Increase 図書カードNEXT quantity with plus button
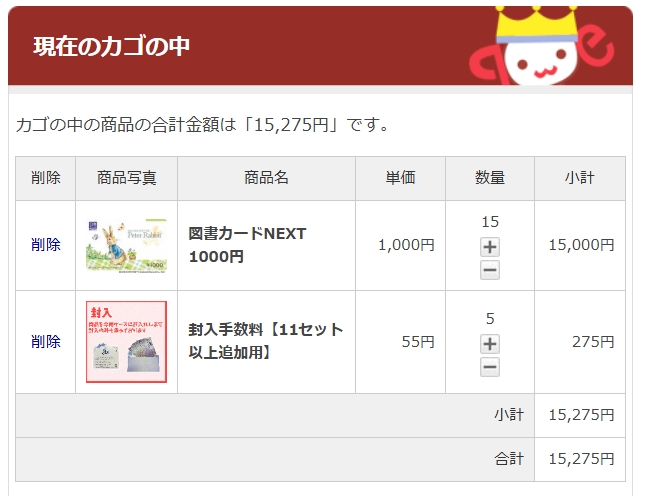Viewport: 648px width, 496px height. pos(490,247)
